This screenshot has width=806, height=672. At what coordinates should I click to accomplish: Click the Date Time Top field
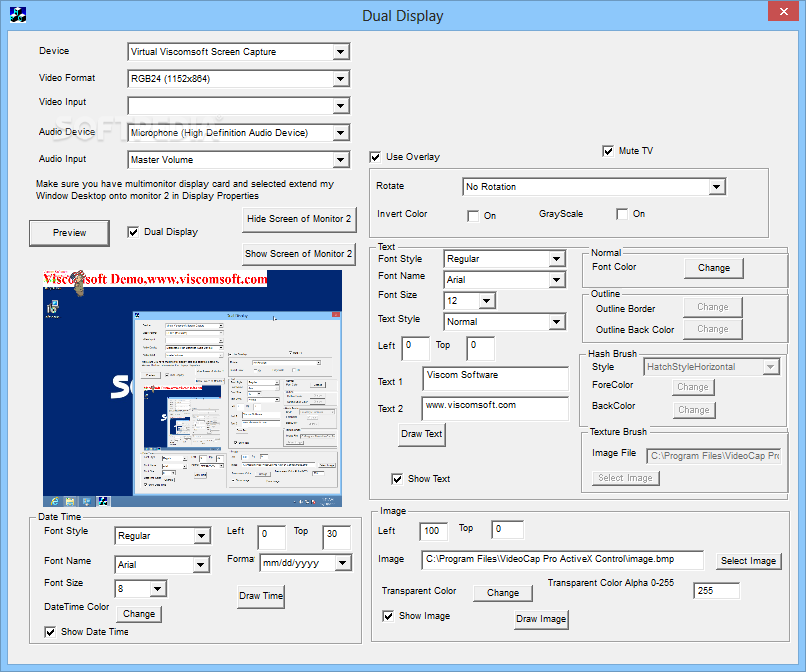[x=336, y=538]
